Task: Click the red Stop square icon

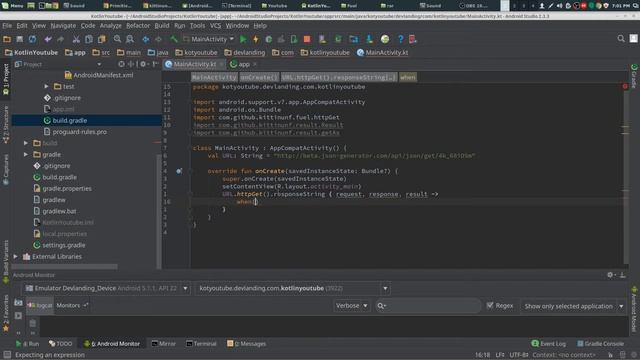Action: tap(307, 39)
